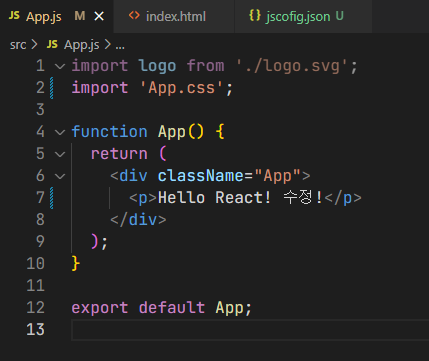Collapse the fold at line 1
The image size is (429, 361).
pos(60,66)
